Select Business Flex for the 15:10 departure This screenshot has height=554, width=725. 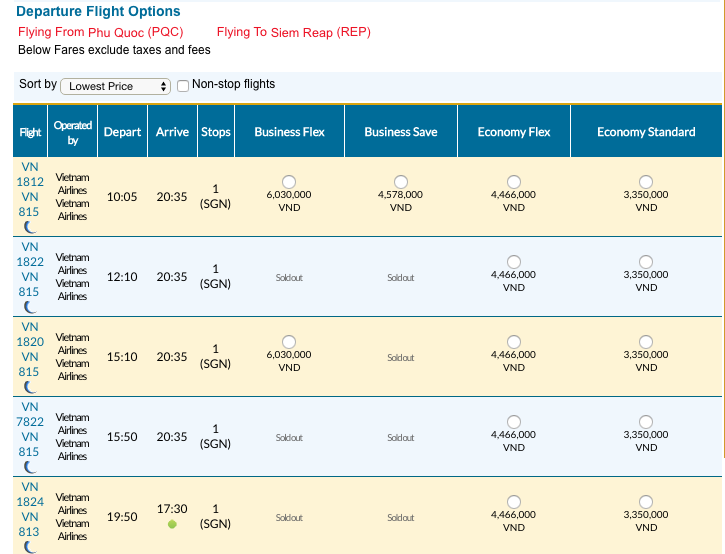(x=289, y=342)
